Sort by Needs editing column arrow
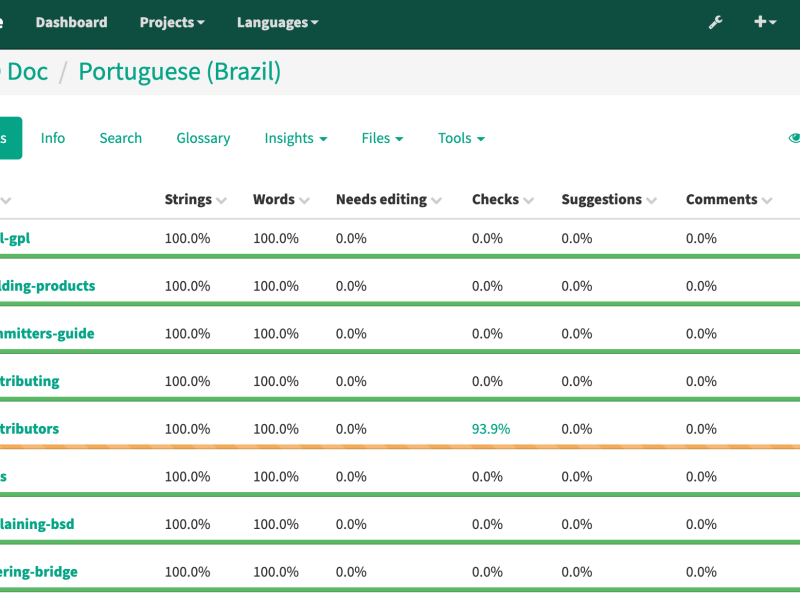 [x=436, y=201]
